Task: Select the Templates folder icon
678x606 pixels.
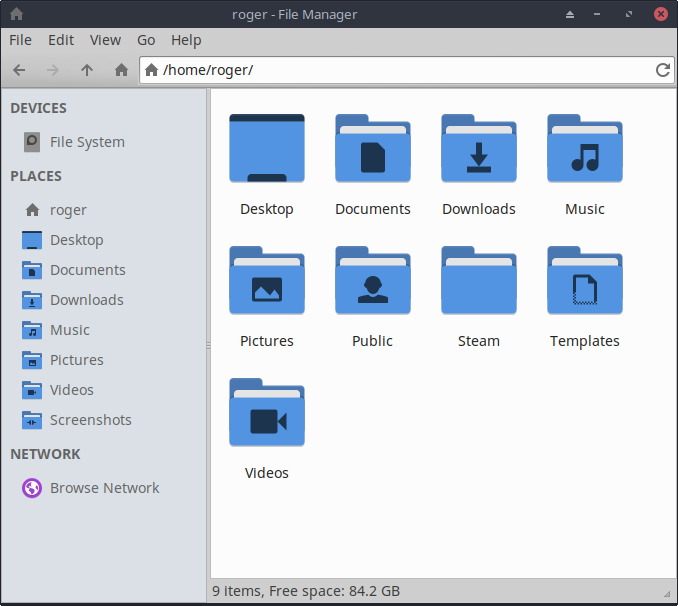Action: (x=585, y=280)
